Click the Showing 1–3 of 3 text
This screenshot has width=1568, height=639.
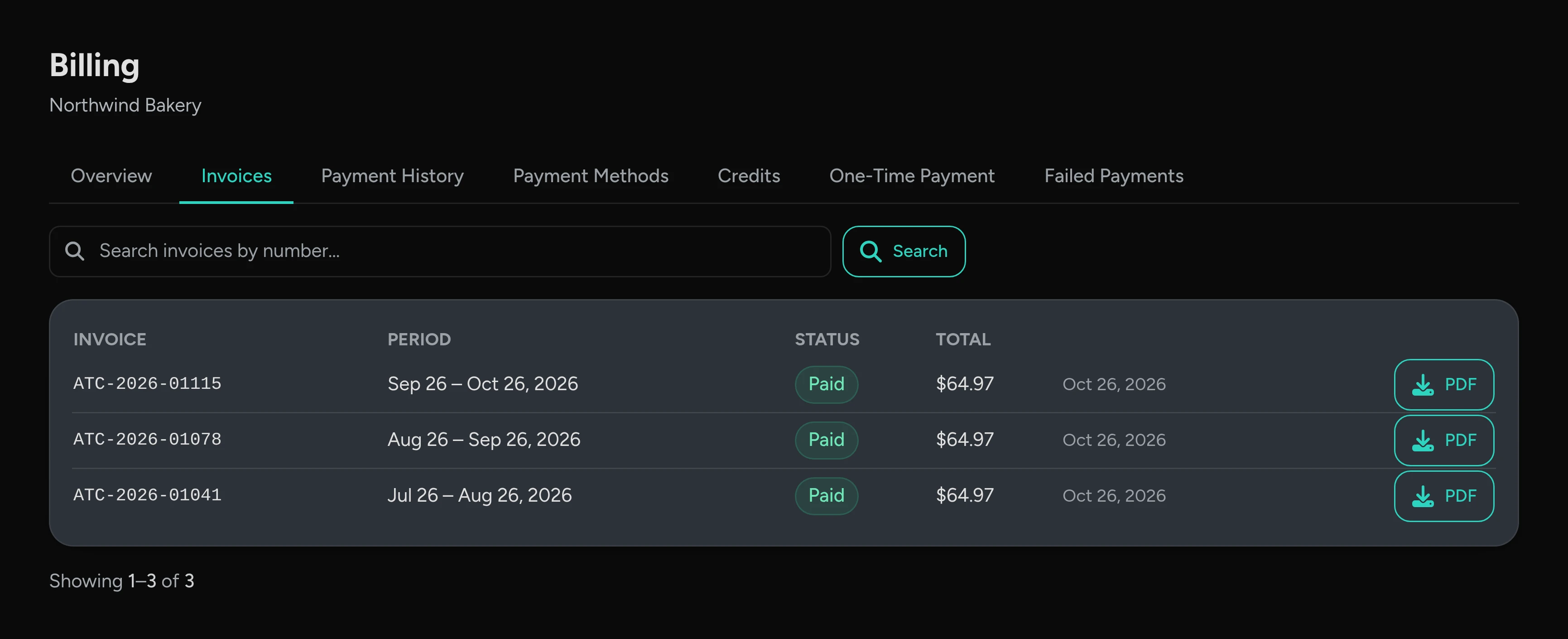122,581
